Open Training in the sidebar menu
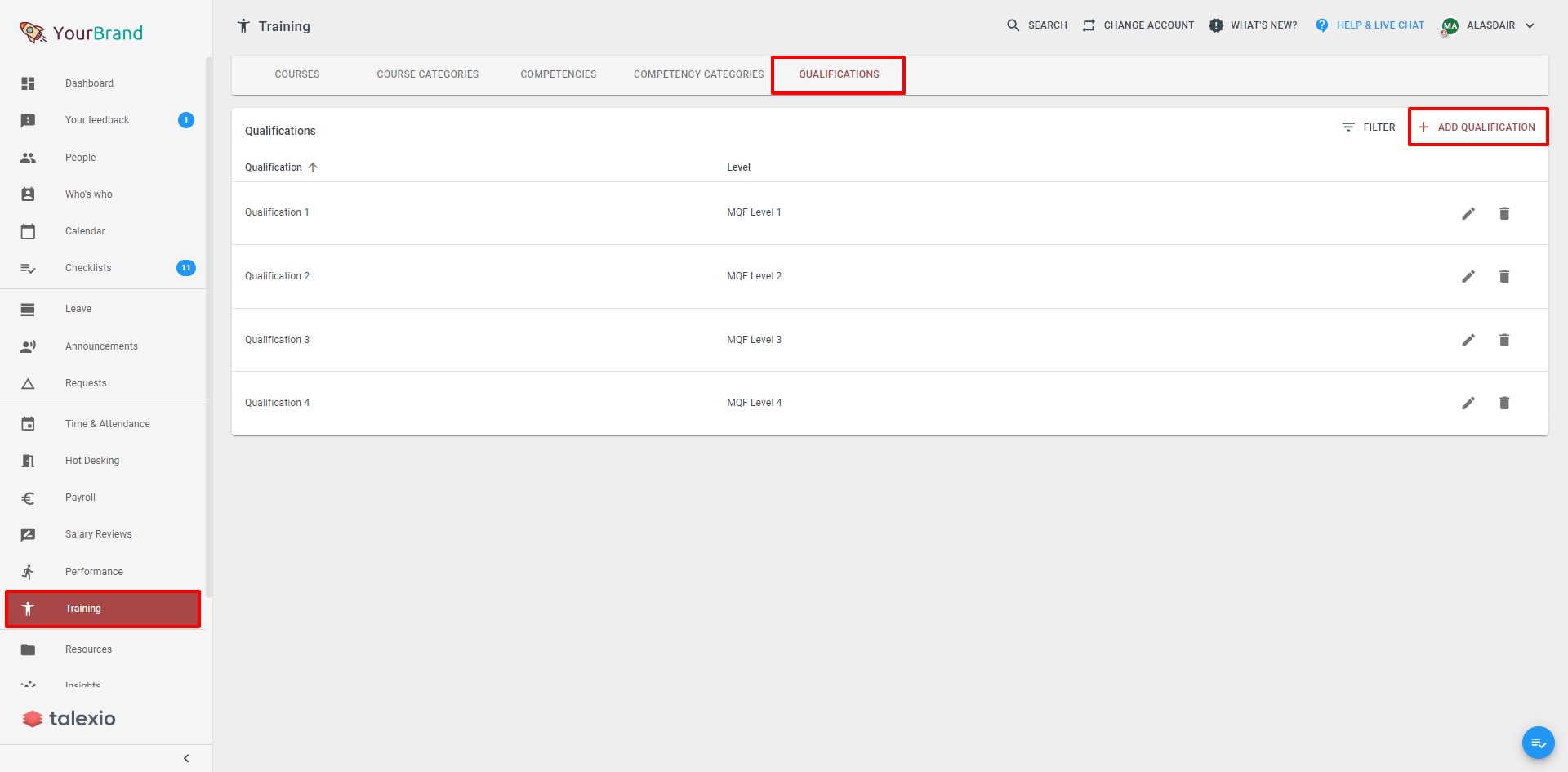The image size is (1568, 772). [x=103, y=609]
